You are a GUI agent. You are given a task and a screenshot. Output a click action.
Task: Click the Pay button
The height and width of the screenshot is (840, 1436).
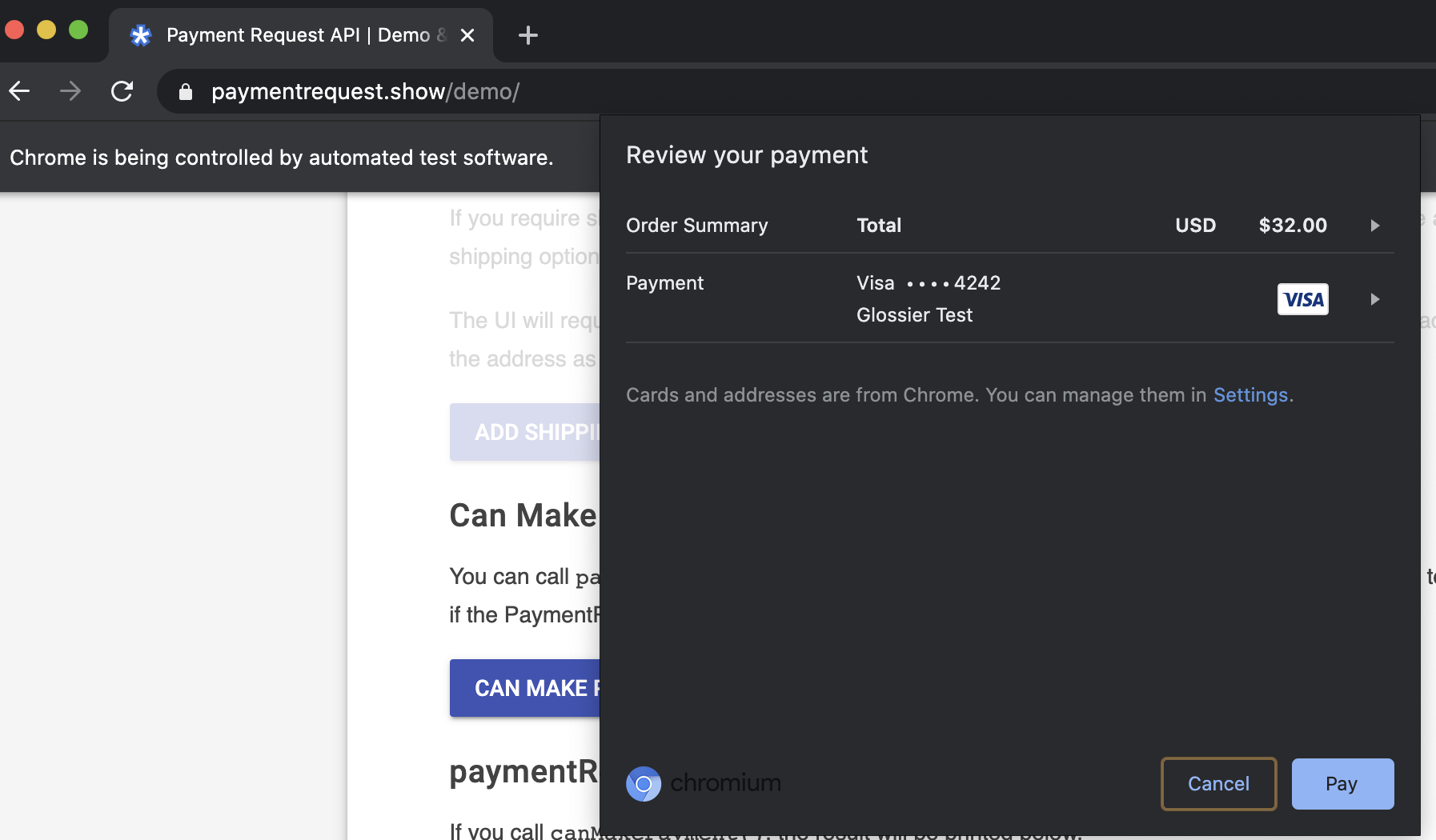pos(1342,783)
